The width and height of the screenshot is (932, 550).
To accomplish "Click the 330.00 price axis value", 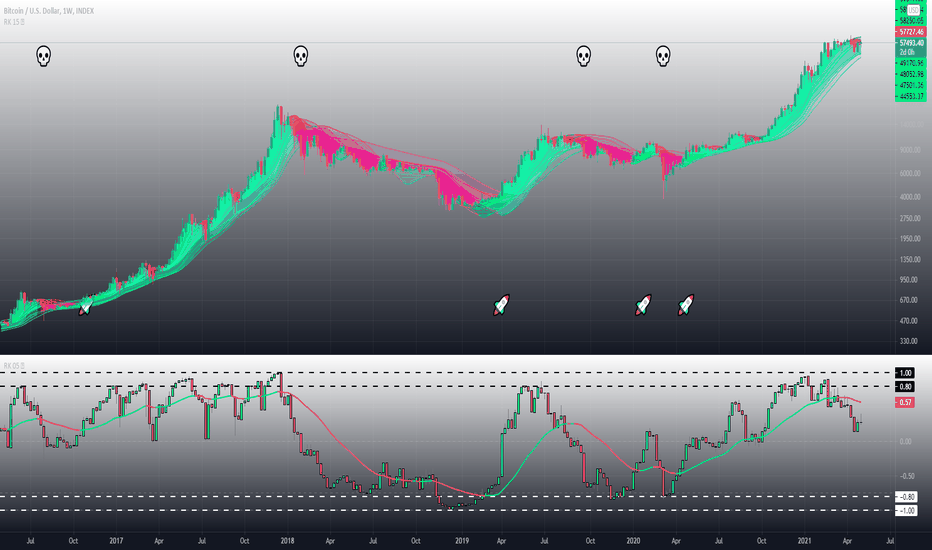I will tap(909, 341).
